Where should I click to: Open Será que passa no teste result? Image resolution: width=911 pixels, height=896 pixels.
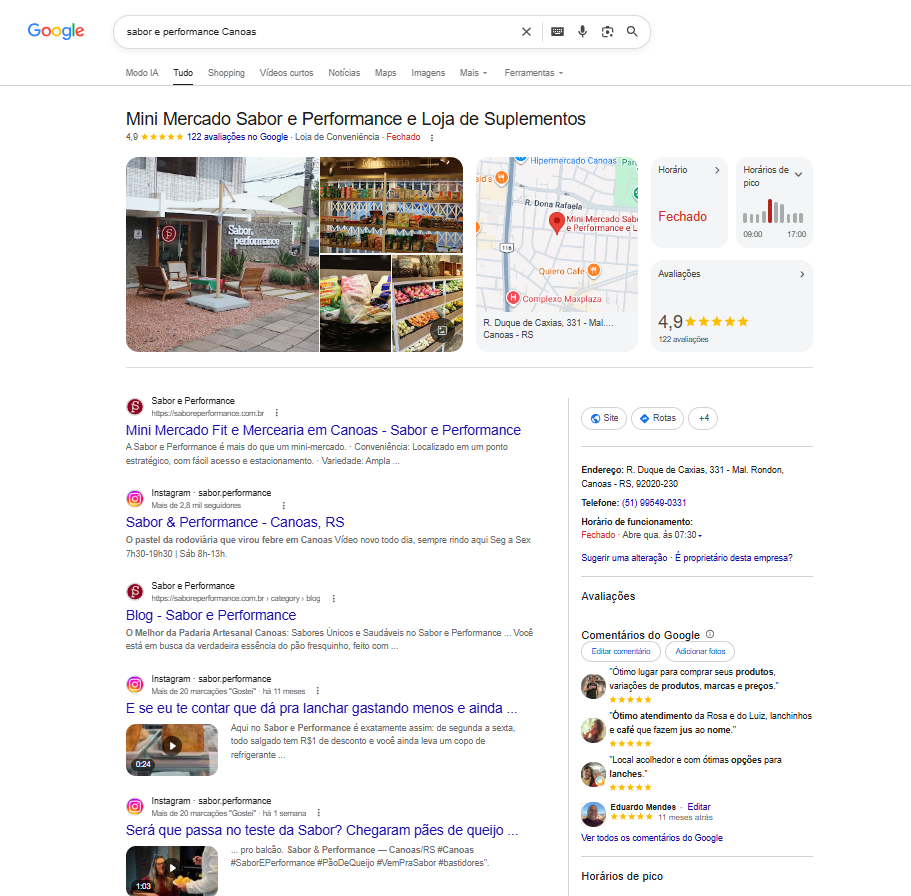coord(322,830)
